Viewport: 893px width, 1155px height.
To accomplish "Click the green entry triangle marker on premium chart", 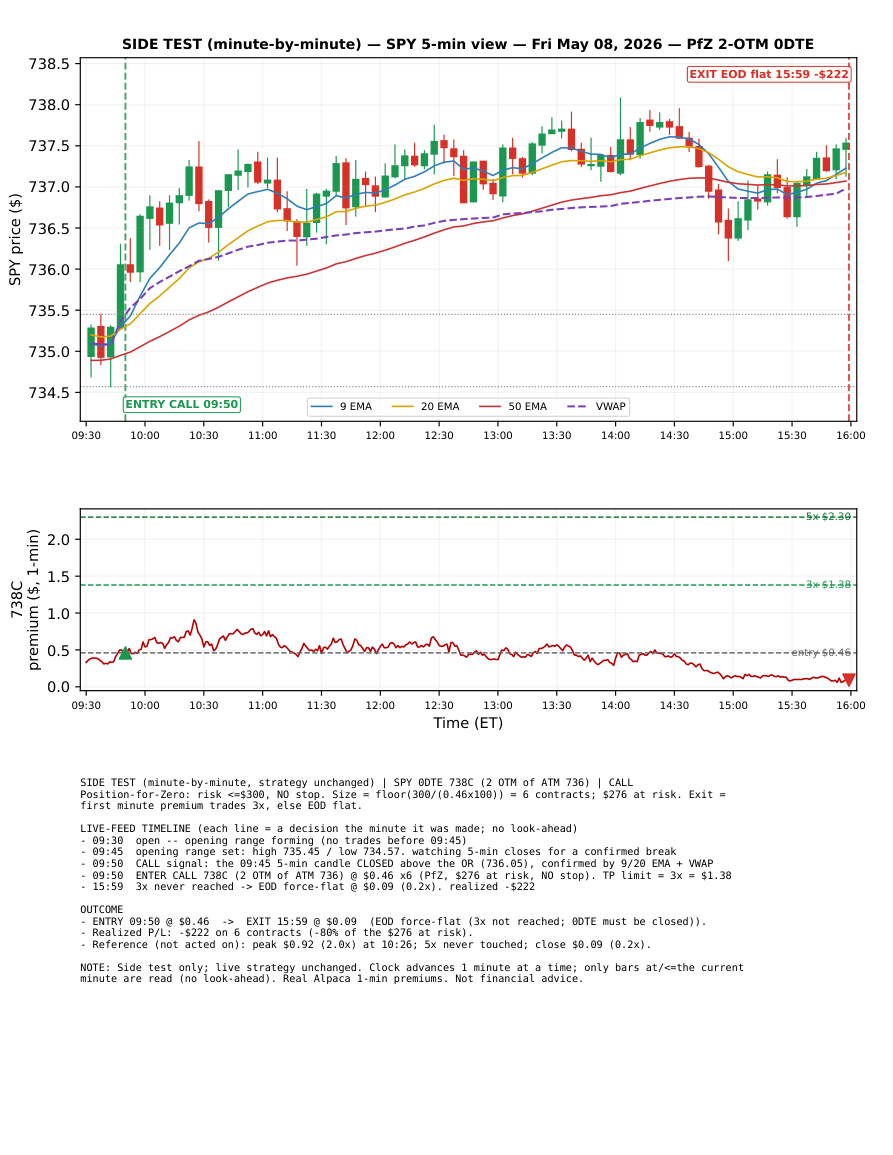I will click(x=125, y=653).
